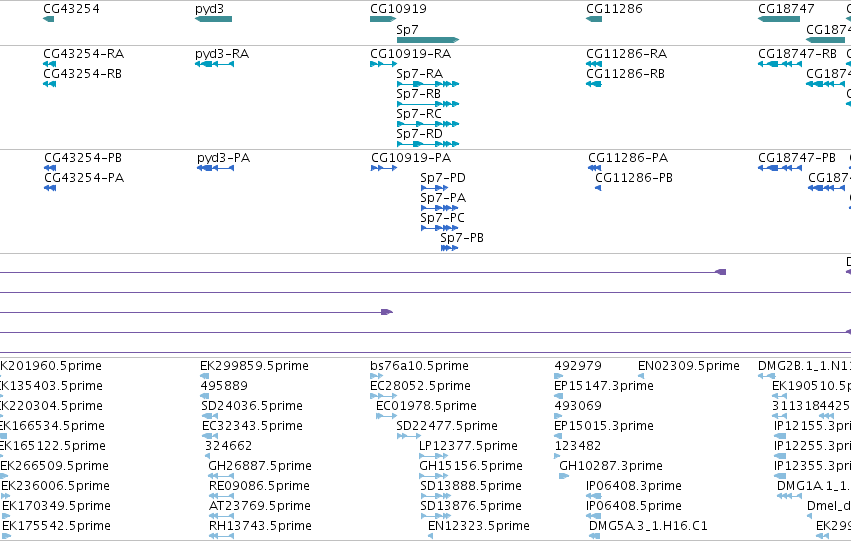Viewport: 851px width, 541px height.
Task: Open EST EK299859.5prime
Action: tap(205, 376)
